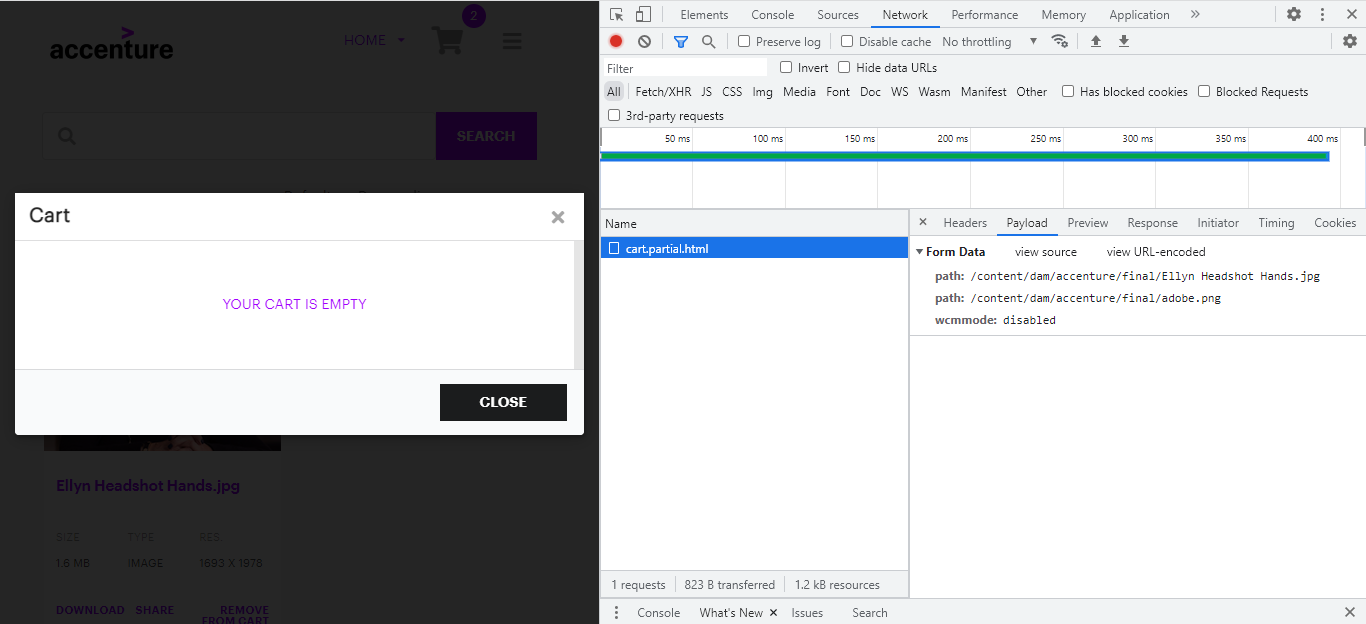This screenshot has width=1366, height=624.
Task: Toggle the Invert filter checkbox
Action: 786,67
